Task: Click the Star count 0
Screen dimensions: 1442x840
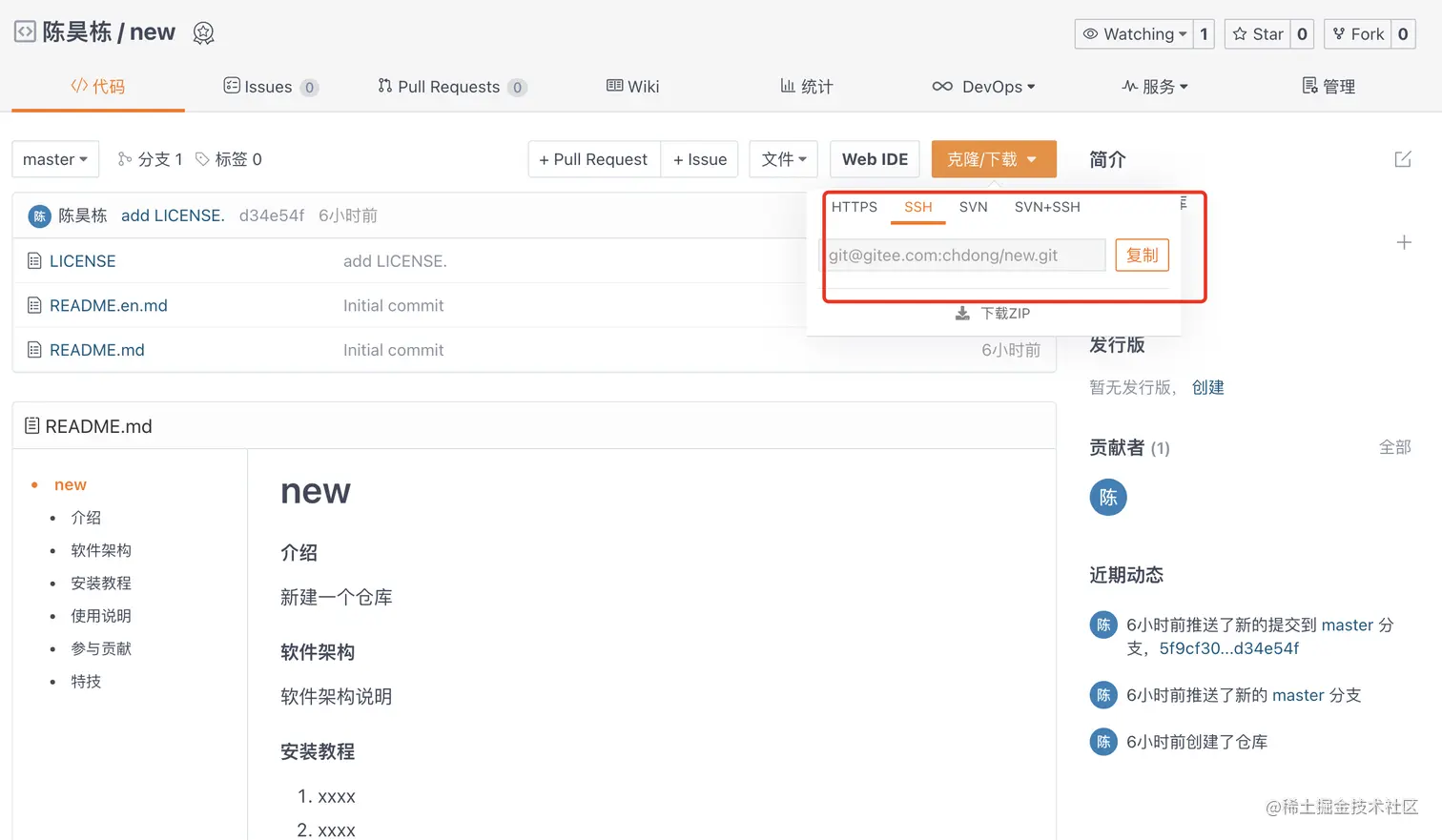Action: pyautogui.click(x=1302, y=34)
